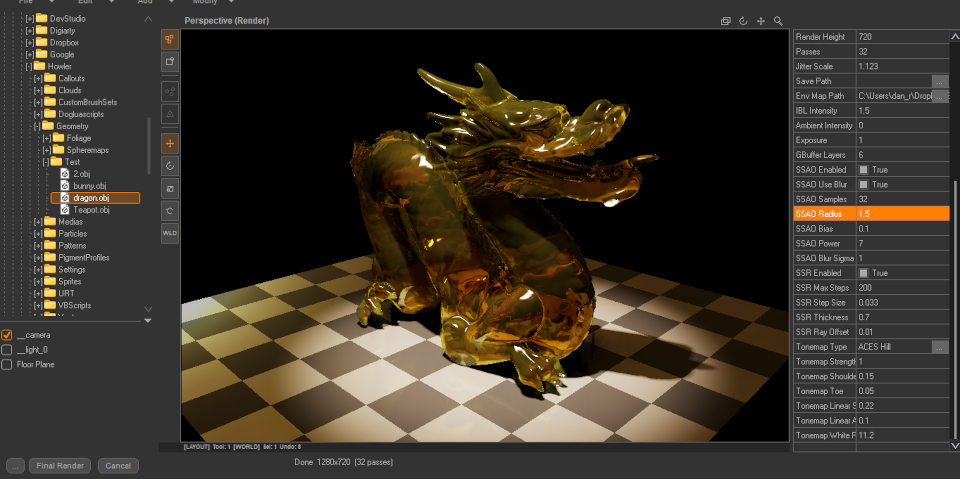The width and height of the screenshot is (960, 480).
Task: Enable the Floor Plane checkbox
Action: [7, 364]
